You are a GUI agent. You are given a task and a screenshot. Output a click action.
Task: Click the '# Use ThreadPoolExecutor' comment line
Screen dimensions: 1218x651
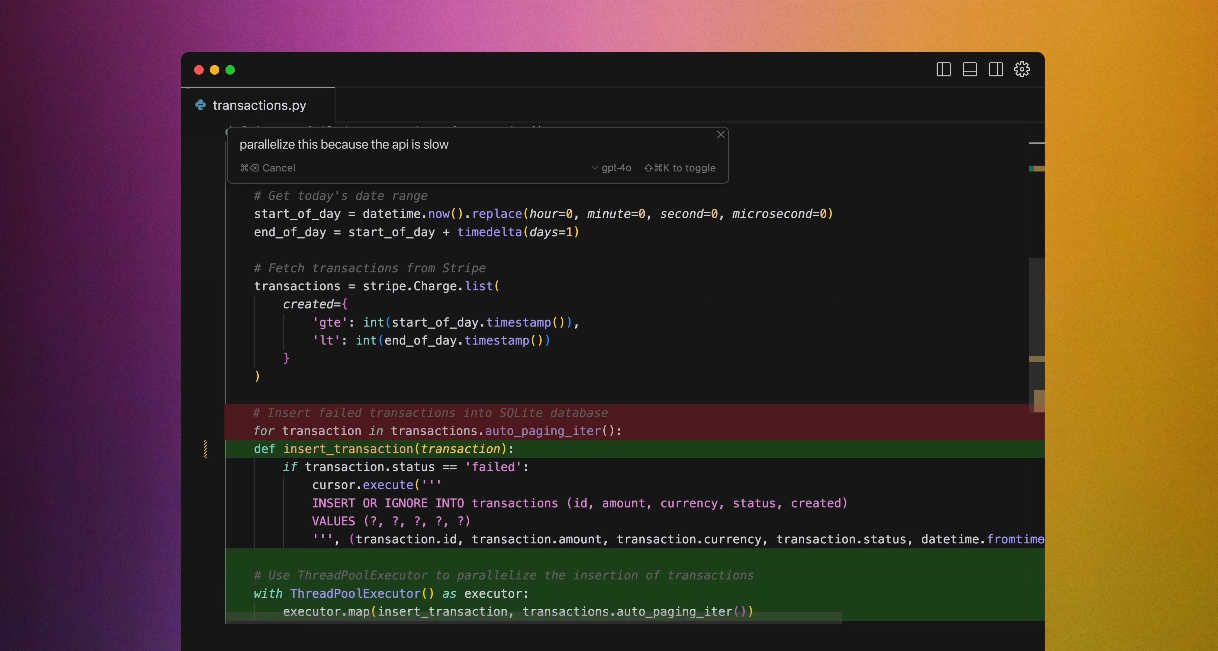coord(504,575)
